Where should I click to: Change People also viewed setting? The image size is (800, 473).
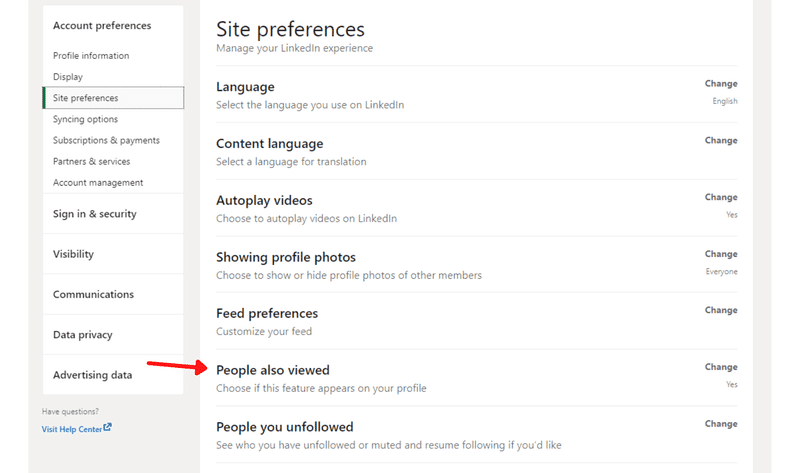click(721, 367)
